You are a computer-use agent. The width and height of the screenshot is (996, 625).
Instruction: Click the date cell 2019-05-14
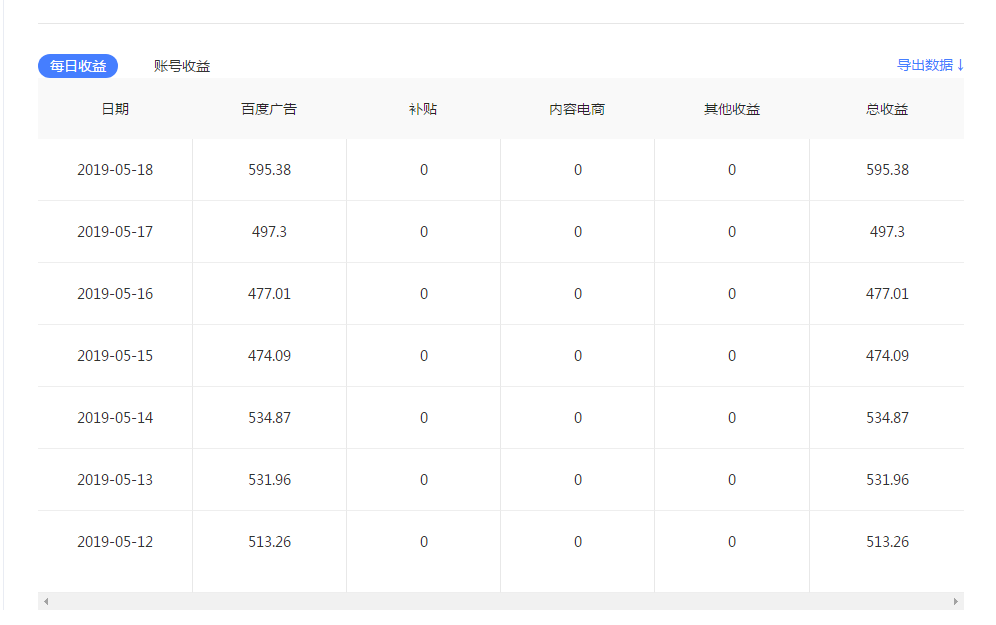tap(115, 417)
